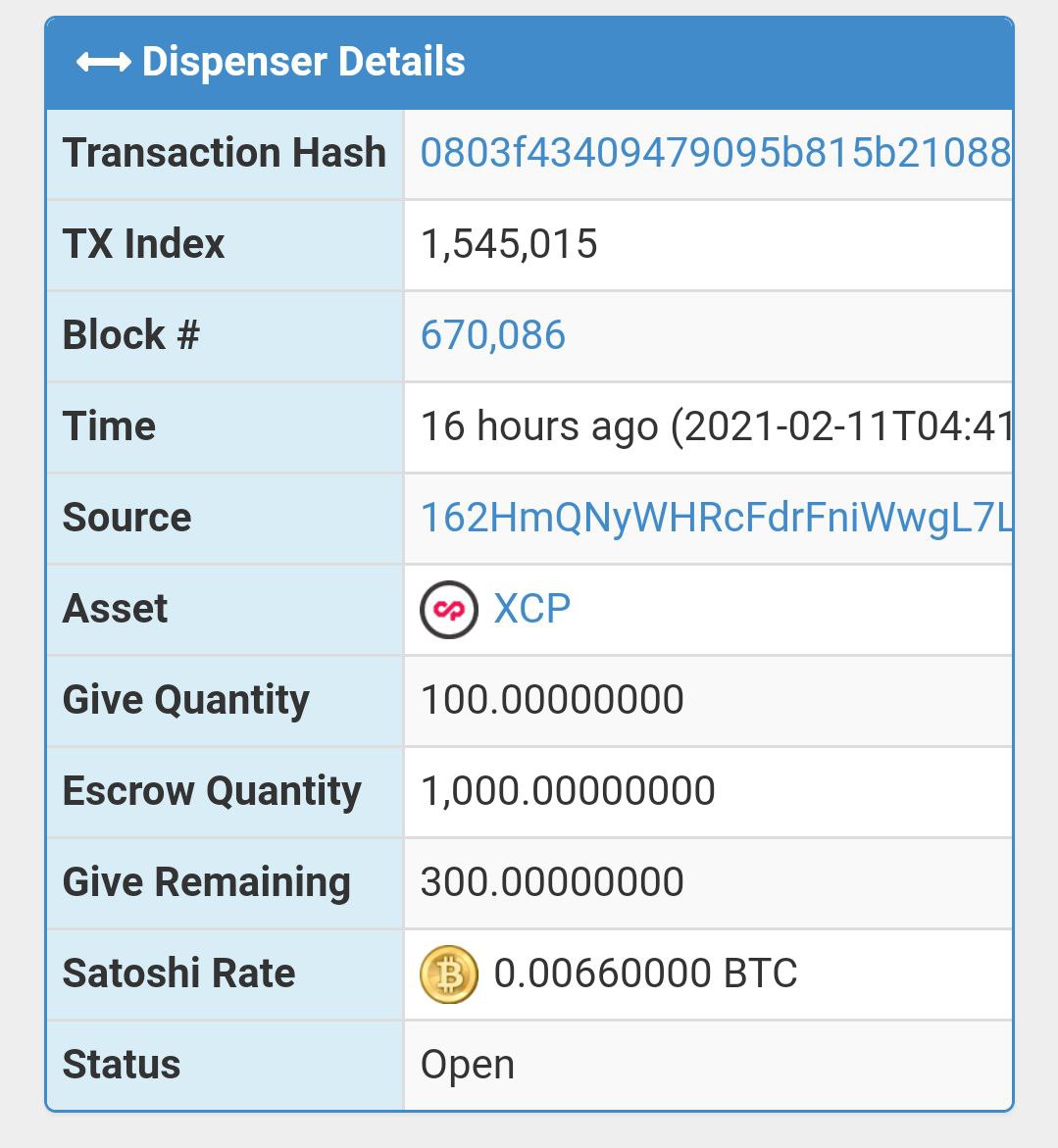Click the double-arrow icon beside Dispenser Details
1058x1148 pixels.
103,62
